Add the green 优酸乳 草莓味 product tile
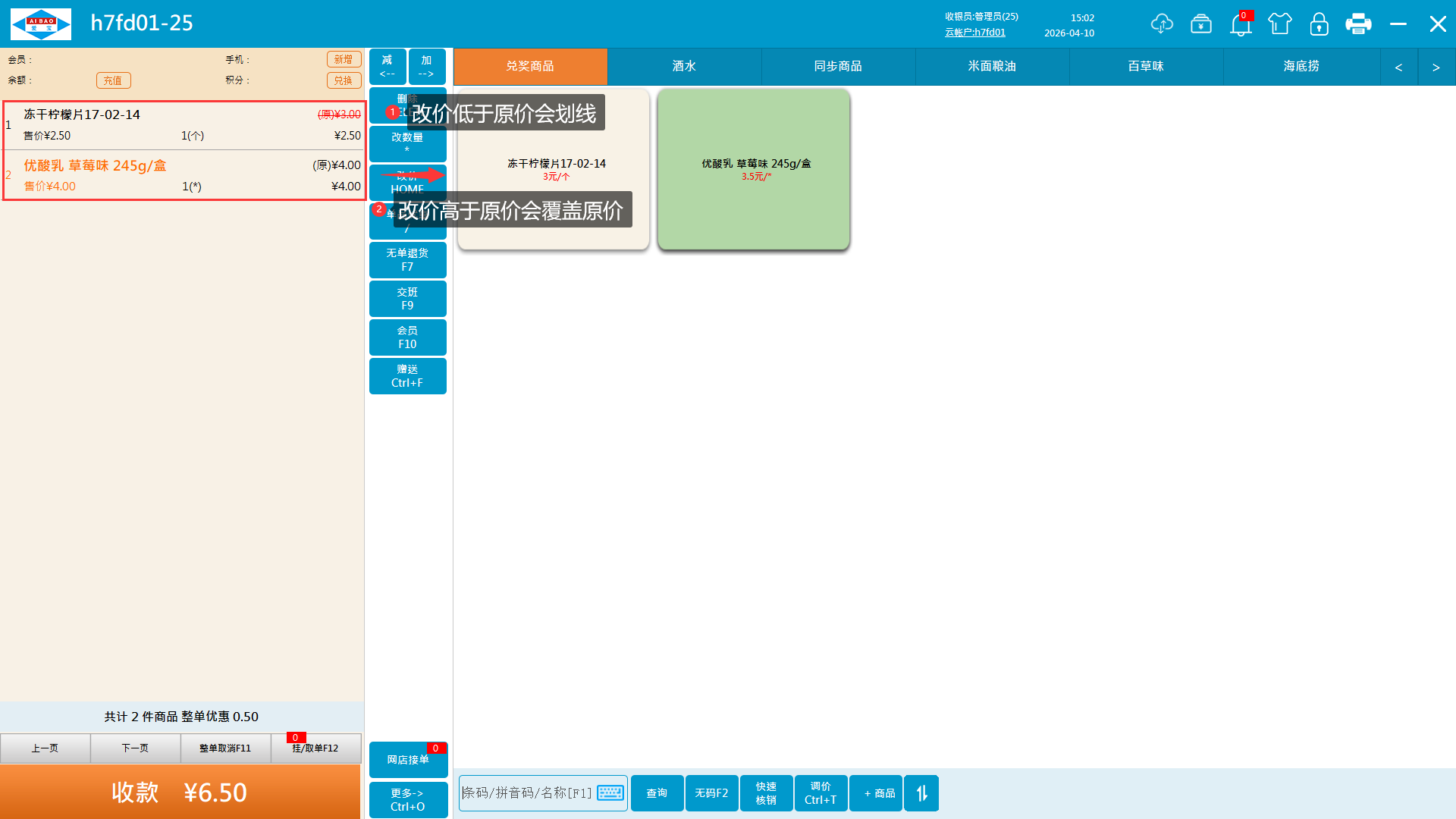Screen dimensions: 1456x819 point(754,169)
